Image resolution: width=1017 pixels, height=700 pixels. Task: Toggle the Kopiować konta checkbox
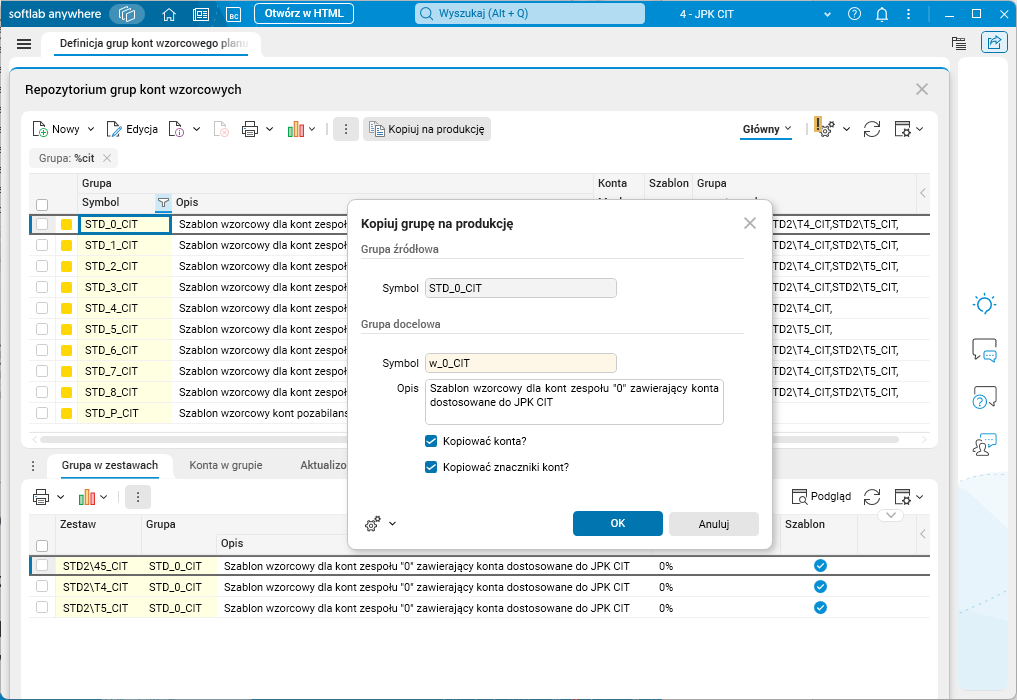tap(431, 441)
